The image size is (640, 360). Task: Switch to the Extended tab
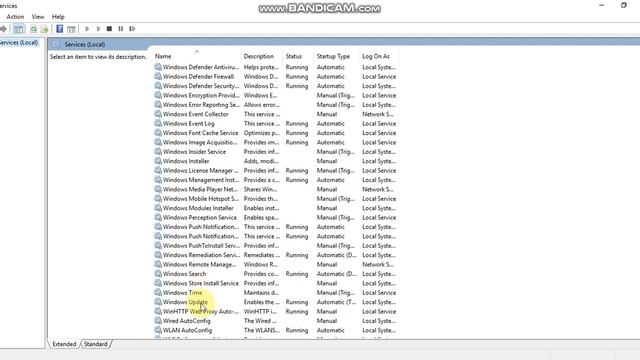click(x=64, y=344)
